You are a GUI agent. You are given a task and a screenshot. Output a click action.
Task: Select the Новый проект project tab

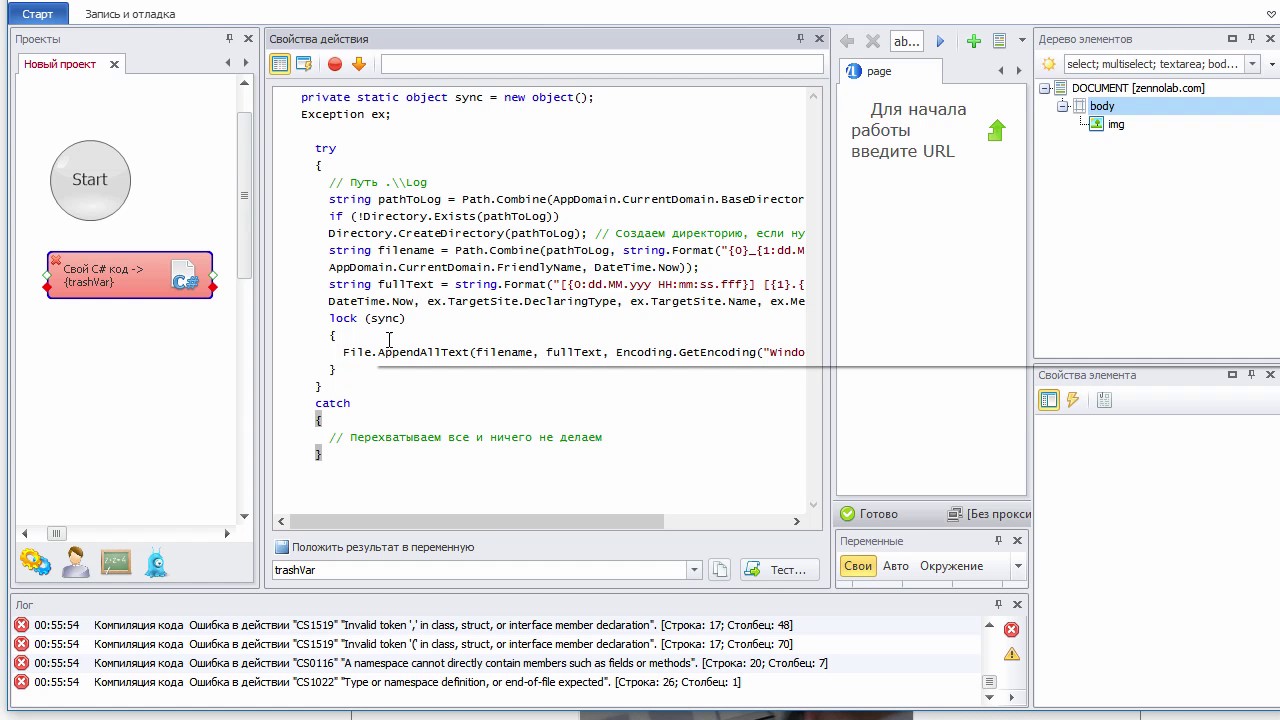60,64
